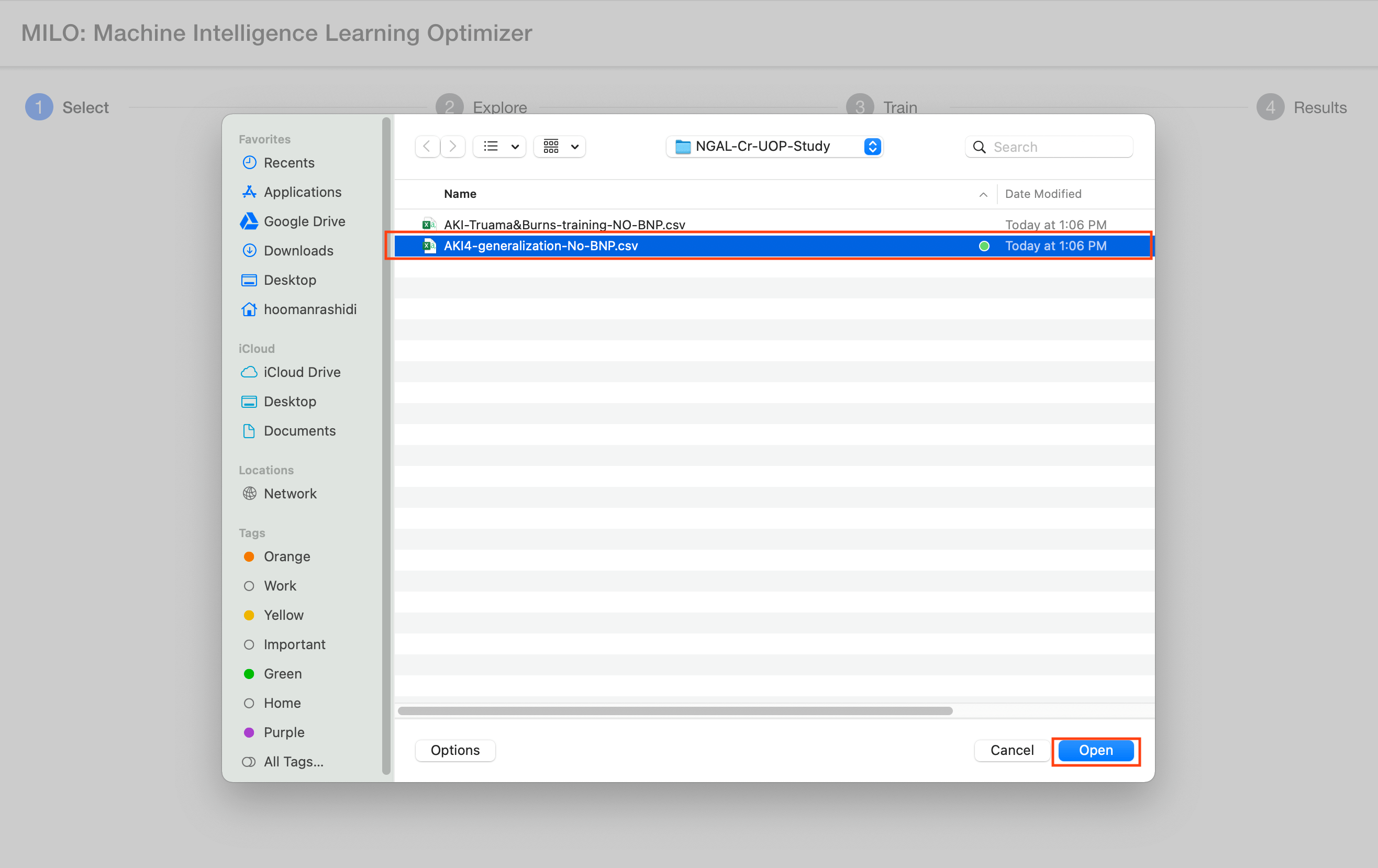Open the NGAL-Cr-UOP-Study folder path popup
This screenshot has width=1378, height=868.
774,147
